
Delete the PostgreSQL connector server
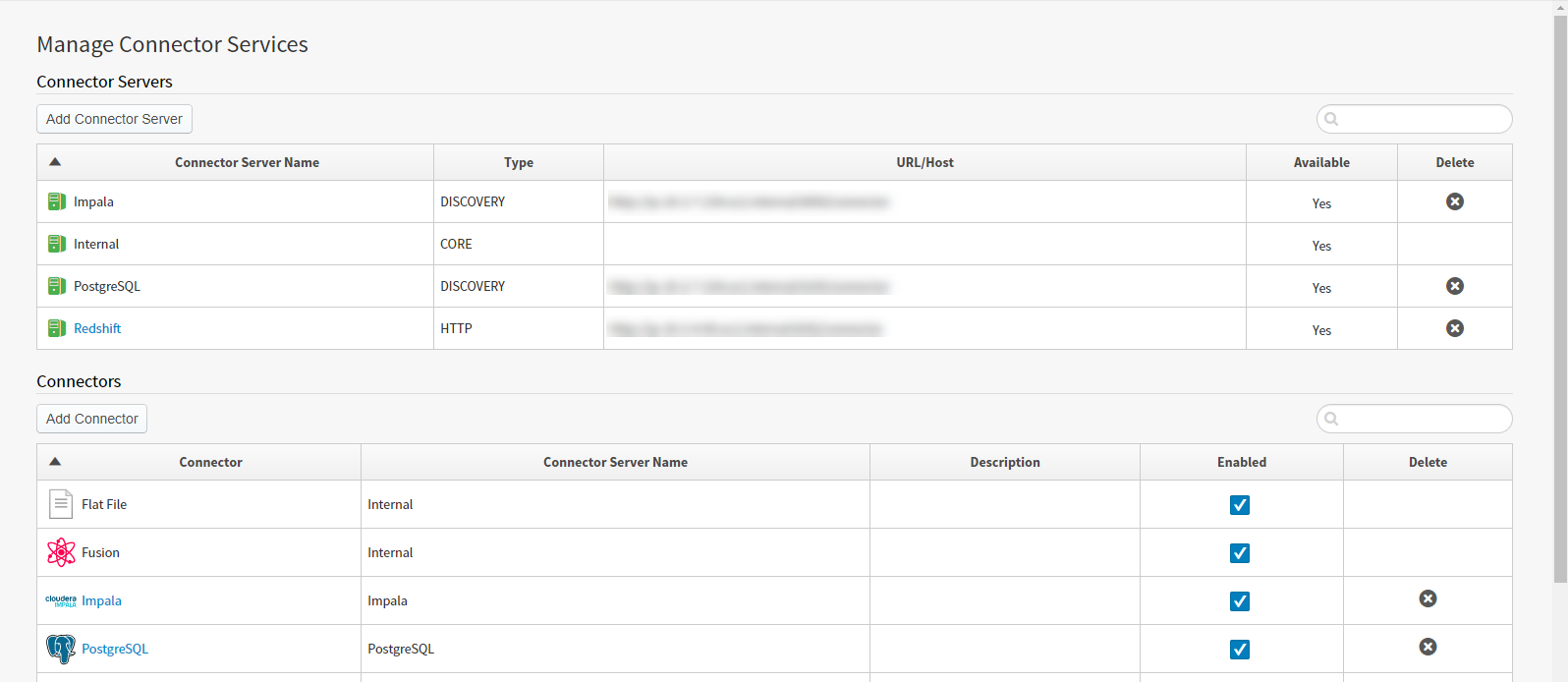click(1454, 286)
